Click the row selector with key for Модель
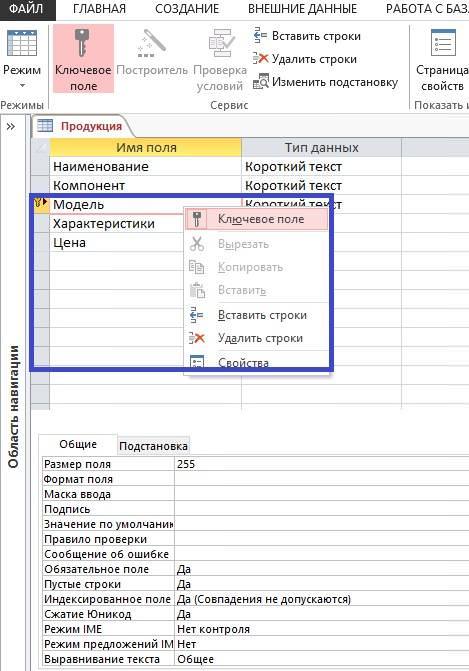Screen dimensions: 469x671 41,205
